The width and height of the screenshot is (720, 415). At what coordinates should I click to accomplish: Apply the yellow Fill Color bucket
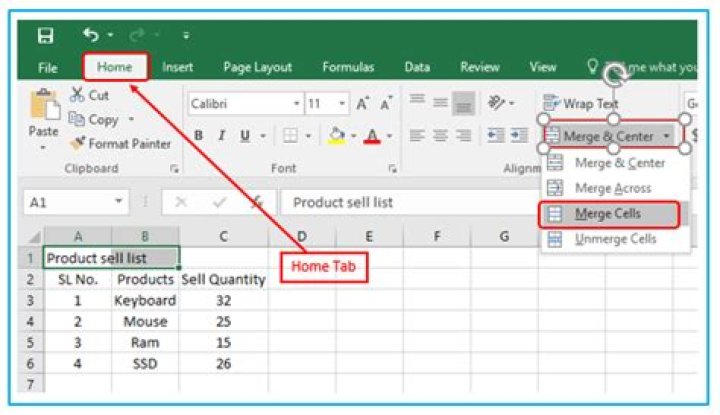(337, 136)
